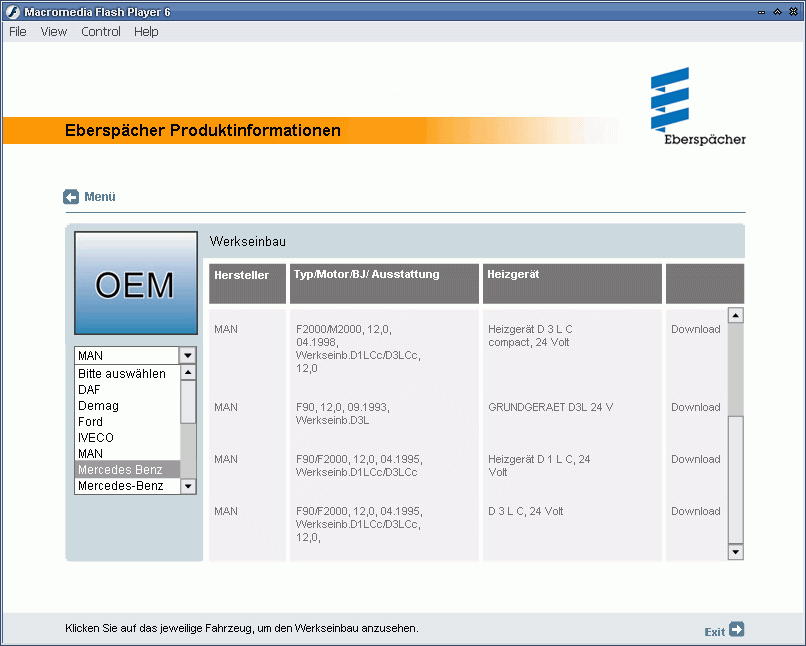Open the Control menu
806x646 pixels.
pos(101,32)
